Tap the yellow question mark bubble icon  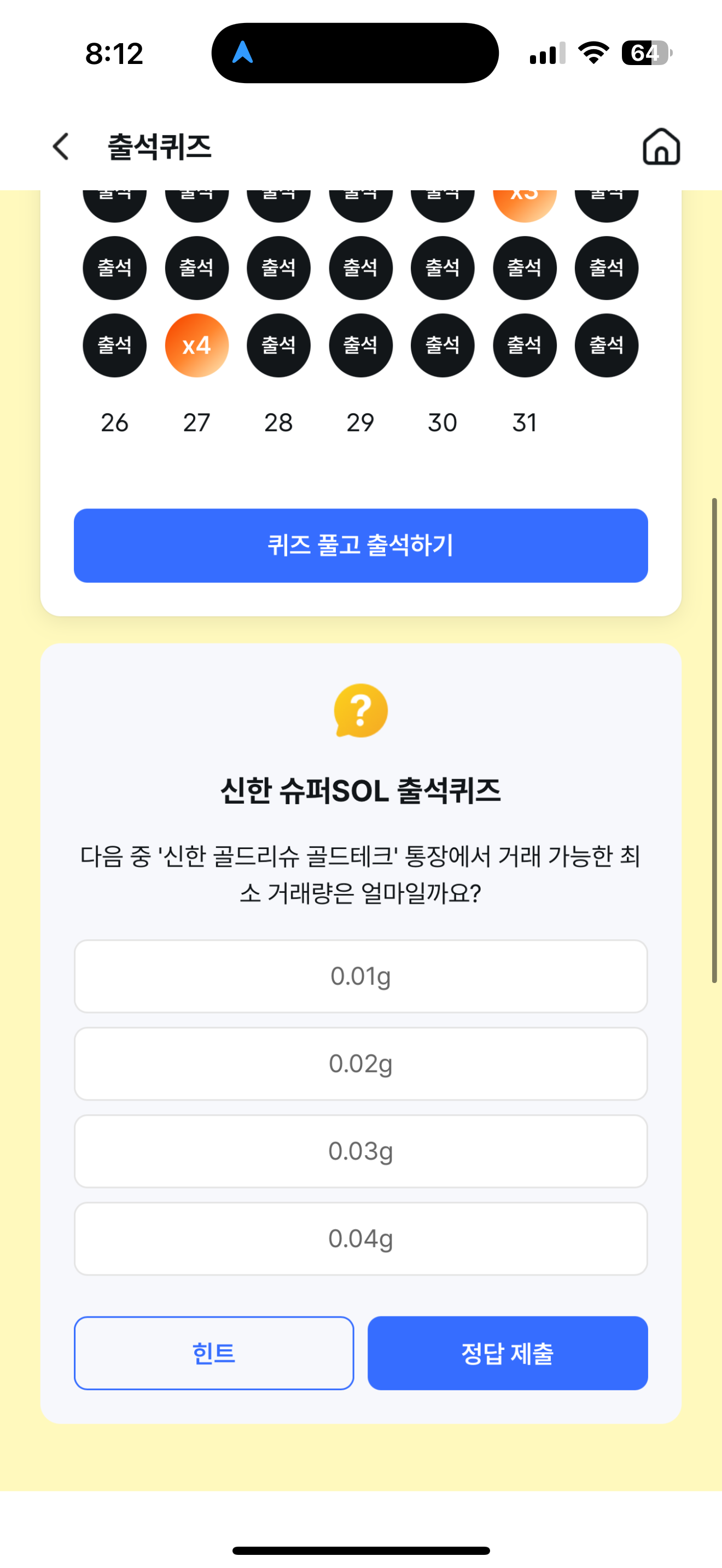(361, 710)
